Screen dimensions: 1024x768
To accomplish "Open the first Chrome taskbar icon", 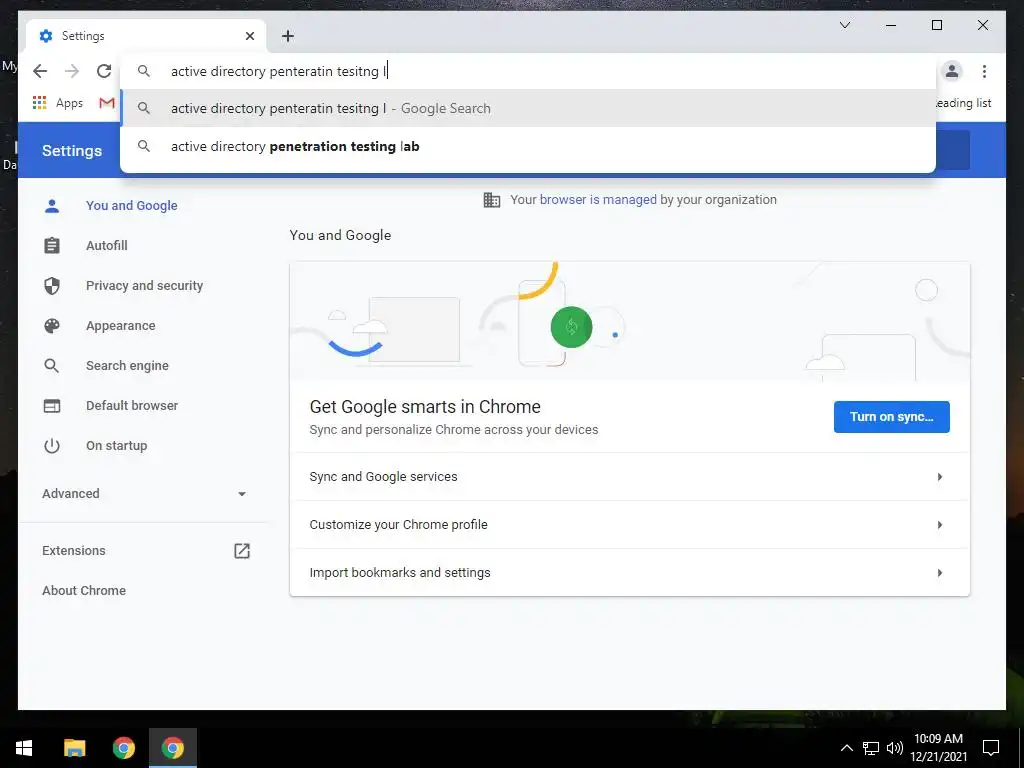I will pyautogui.click(x=123, y=748).
